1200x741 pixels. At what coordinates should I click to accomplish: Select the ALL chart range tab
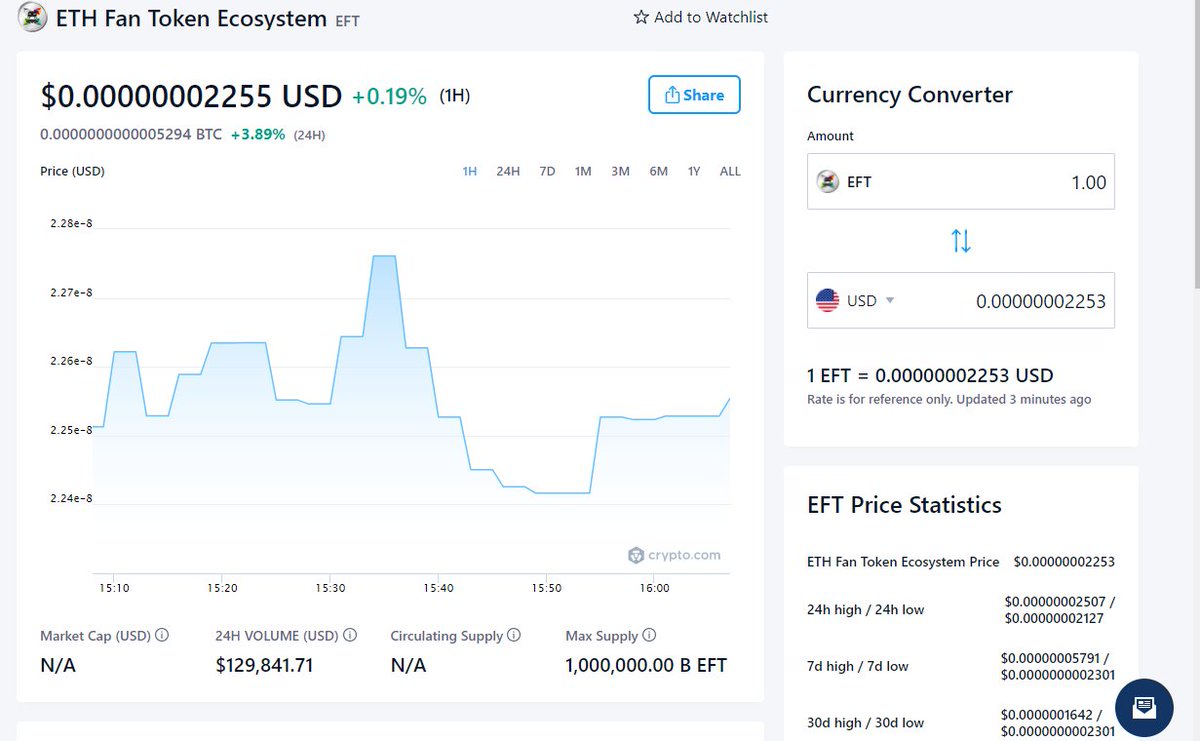coord(730,171)
